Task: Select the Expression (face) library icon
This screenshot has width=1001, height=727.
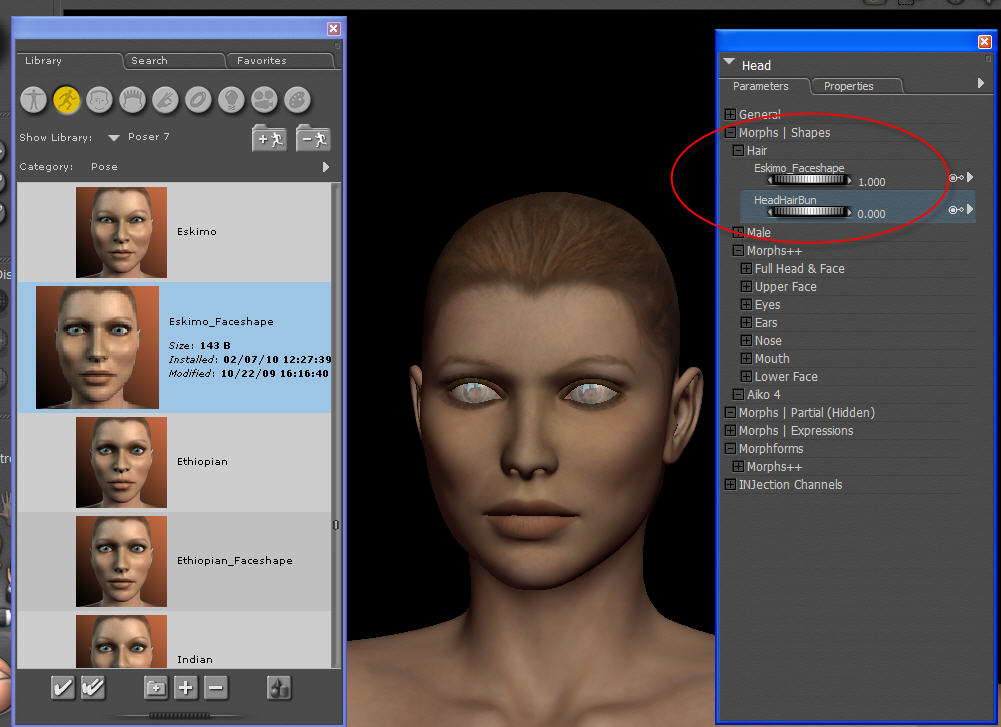Action: pos(99,98)
